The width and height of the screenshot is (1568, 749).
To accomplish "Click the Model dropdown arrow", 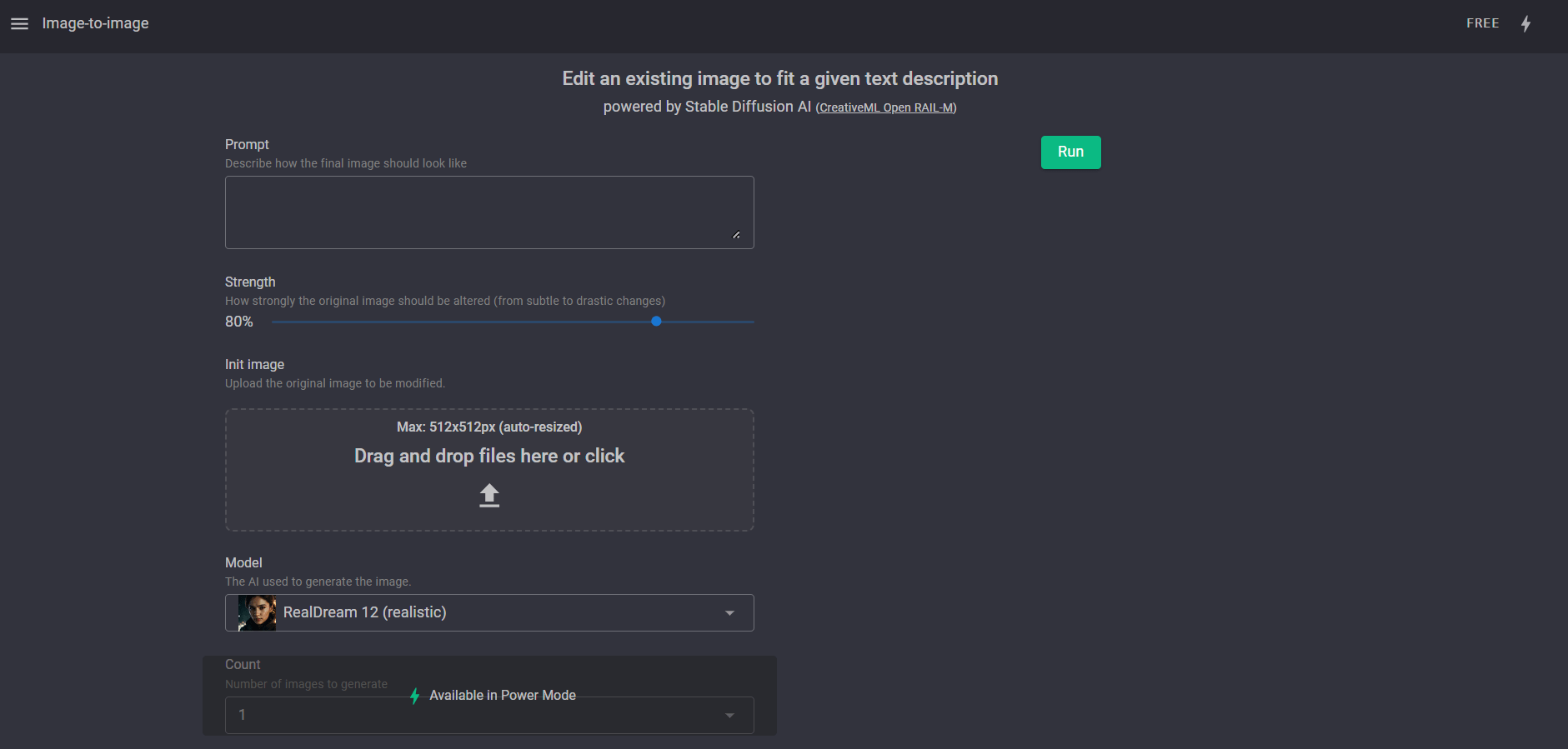I will pos(729,613).
